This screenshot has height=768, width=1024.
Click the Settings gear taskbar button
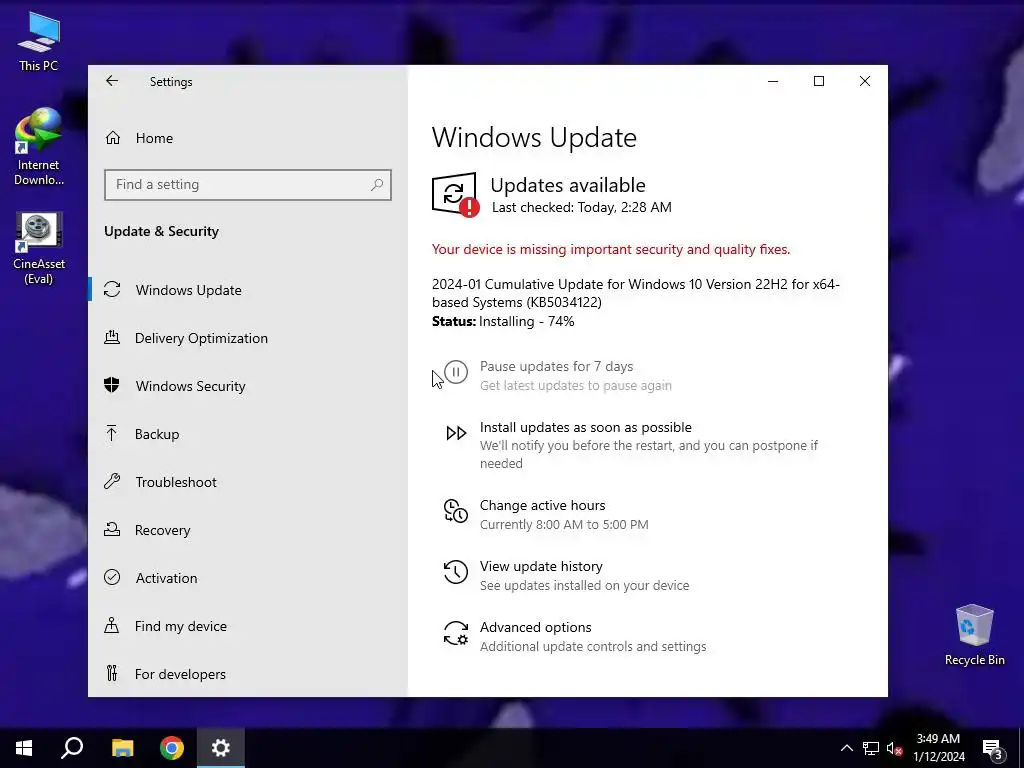[221, 748]
